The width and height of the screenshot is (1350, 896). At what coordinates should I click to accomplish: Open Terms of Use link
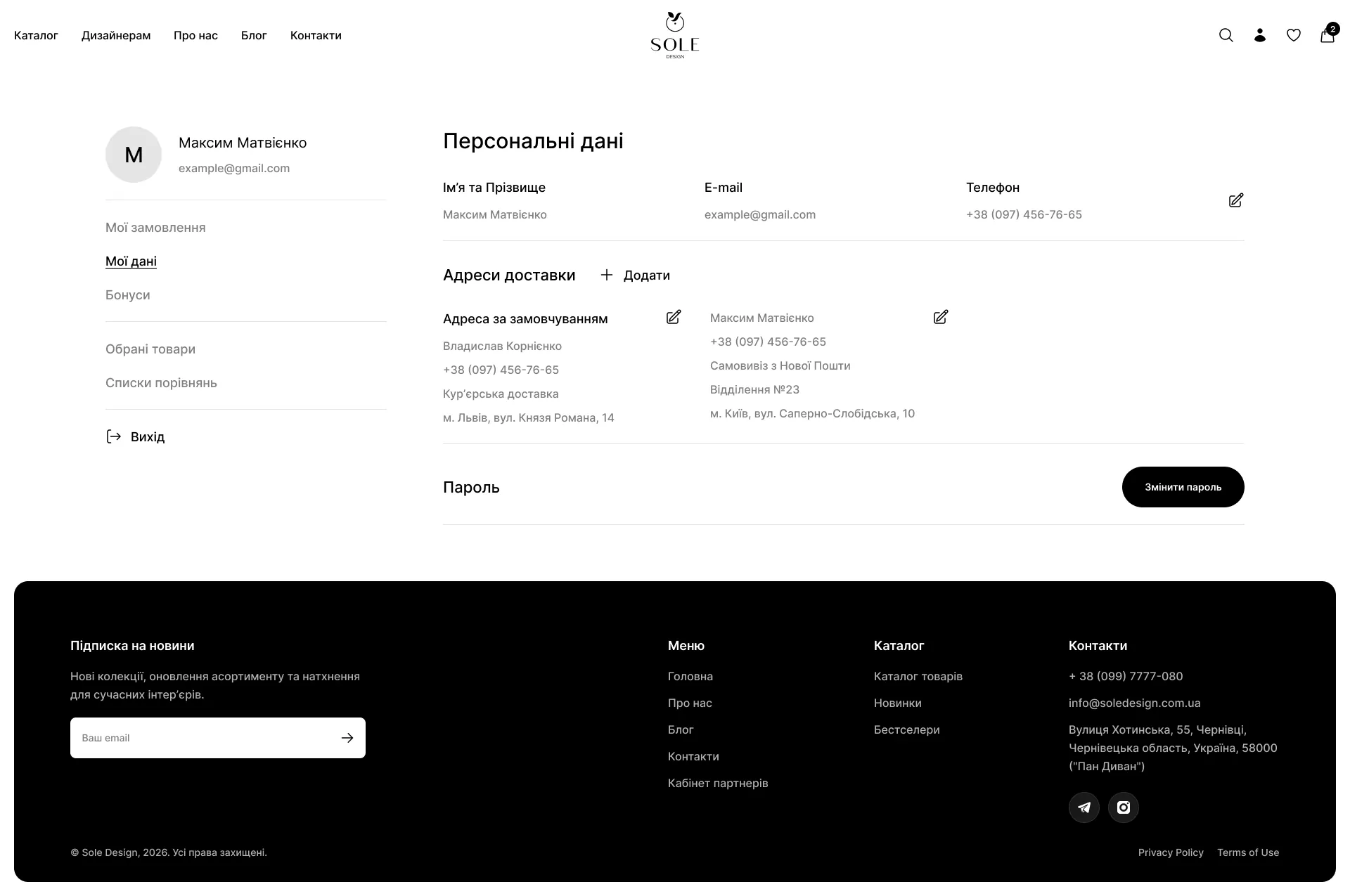(x=1248, y=852)
